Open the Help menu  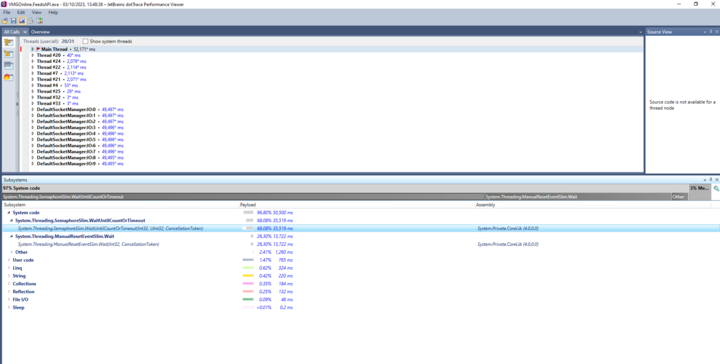click(x=53, y=12)
